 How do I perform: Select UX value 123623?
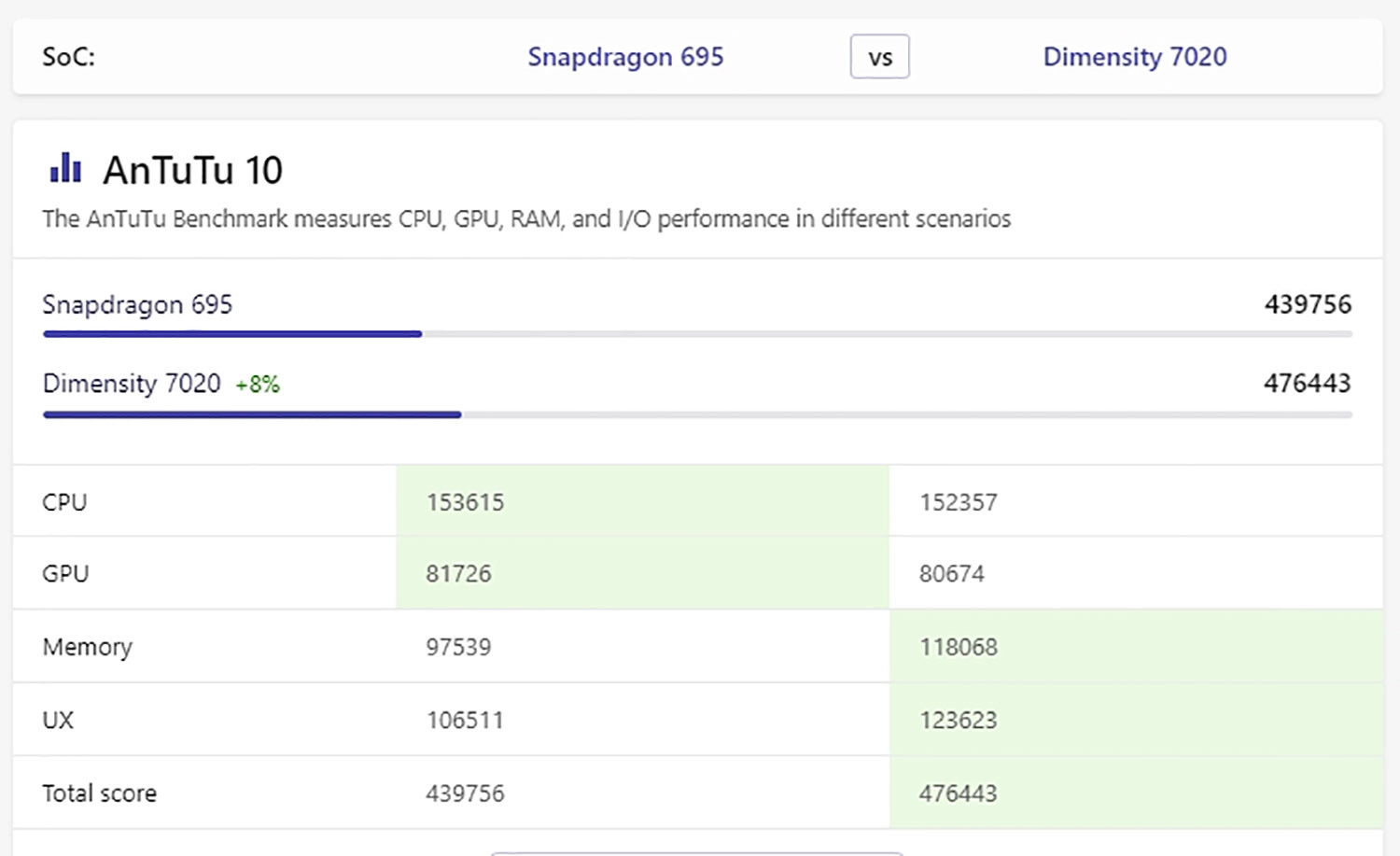point(959,720)
